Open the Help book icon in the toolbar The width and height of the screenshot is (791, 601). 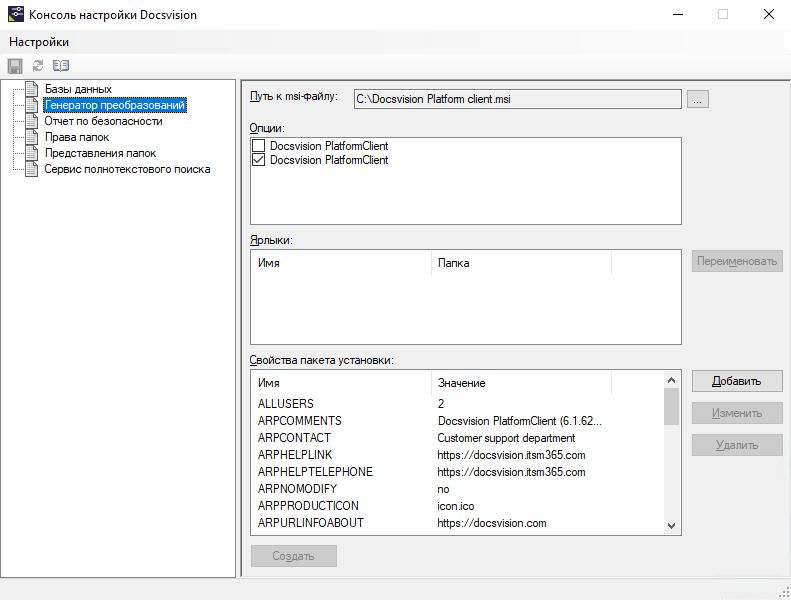coord(61,65)
